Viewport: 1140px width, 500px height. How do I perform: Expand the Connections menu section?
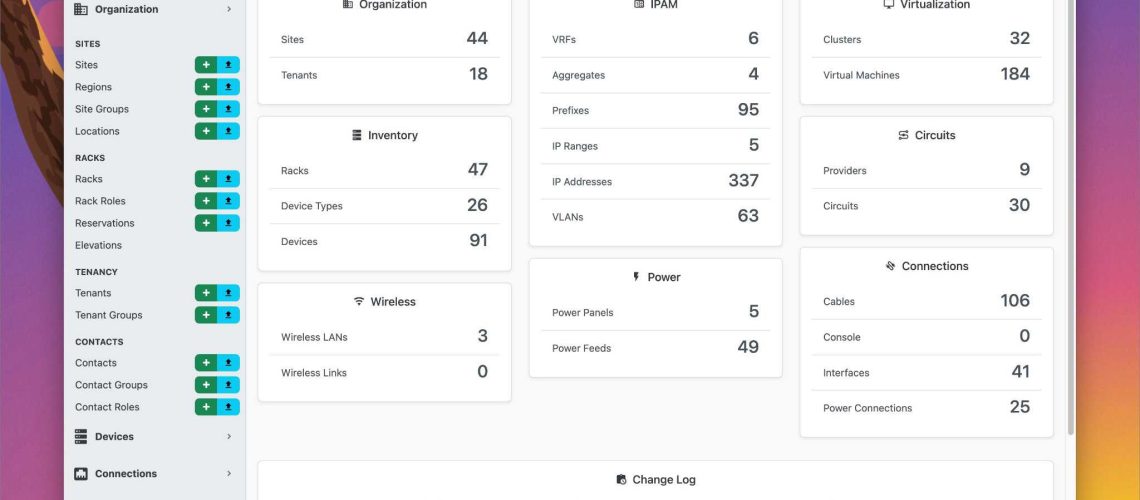coord(153,474)
